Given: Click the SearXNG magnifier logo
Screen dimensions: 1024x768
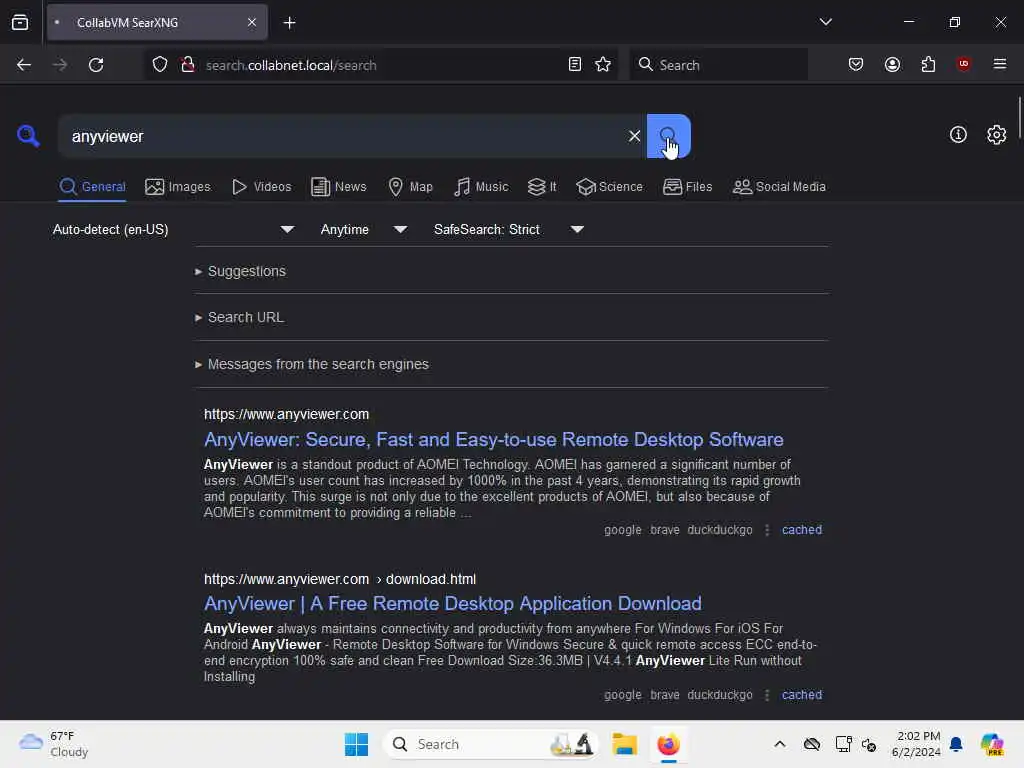Looking at the screenshot, I should pos(28,136).
